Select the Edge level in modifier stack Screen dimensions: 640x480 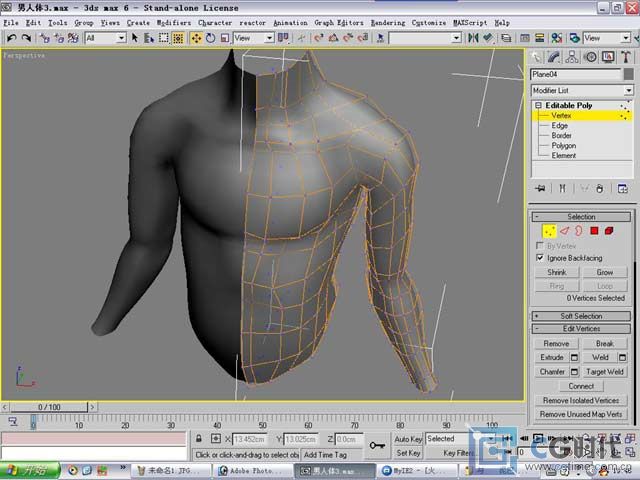click(x=560, y=125)
